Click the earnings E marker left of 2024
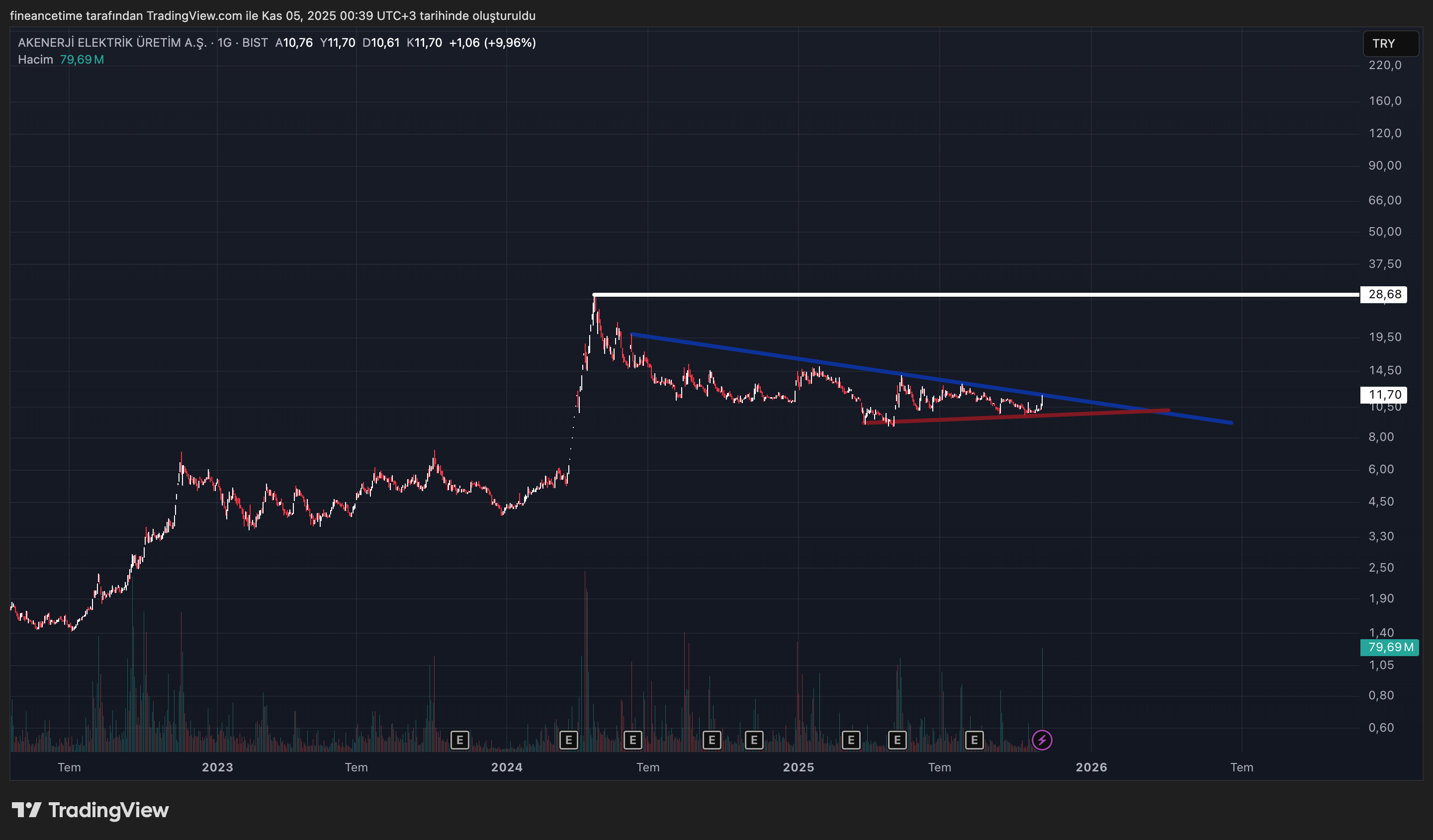 (x=459, y=740)
